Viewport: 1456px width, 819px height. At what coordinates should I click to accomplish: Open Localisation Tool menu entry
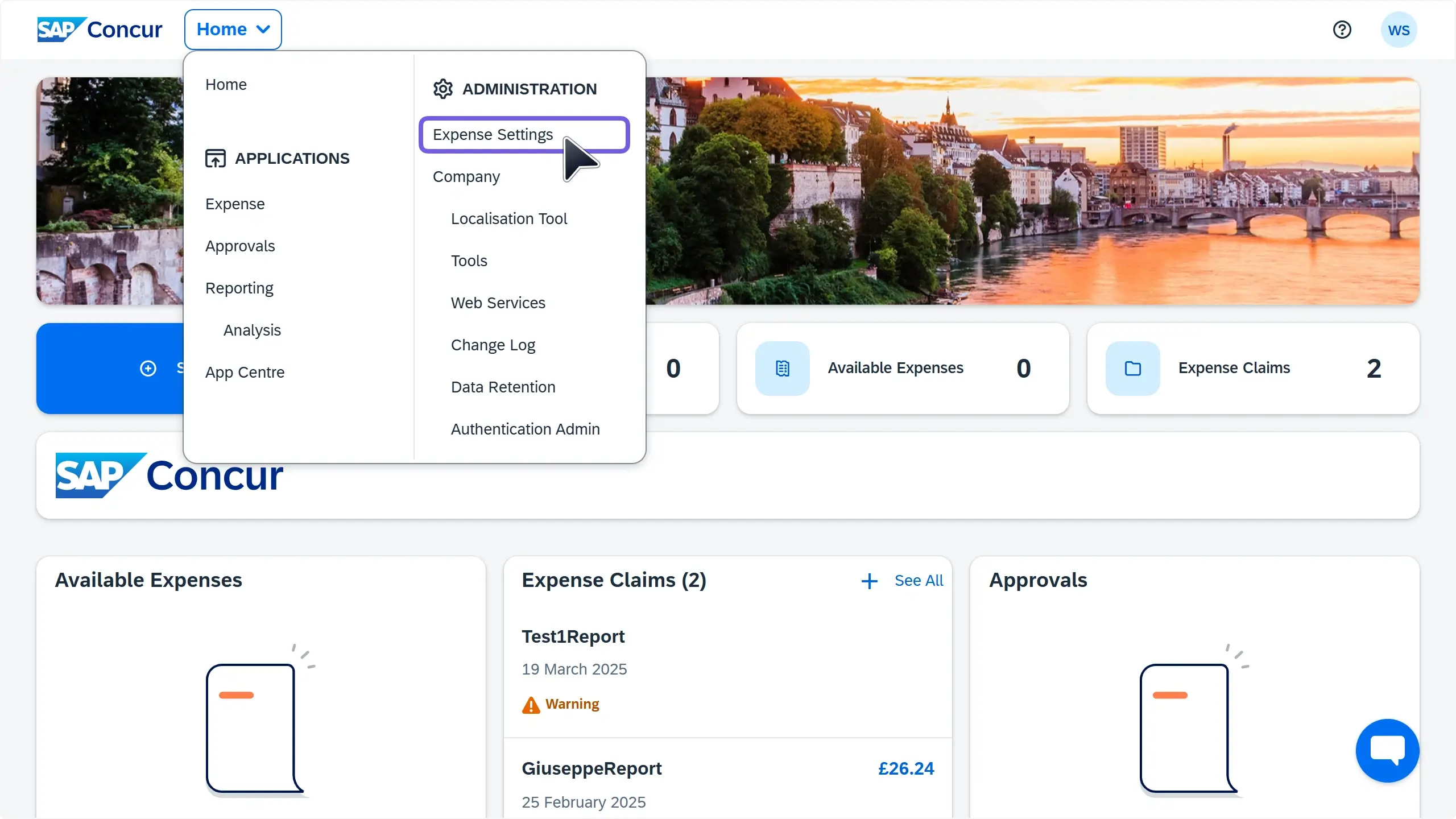tap(509, 219)
